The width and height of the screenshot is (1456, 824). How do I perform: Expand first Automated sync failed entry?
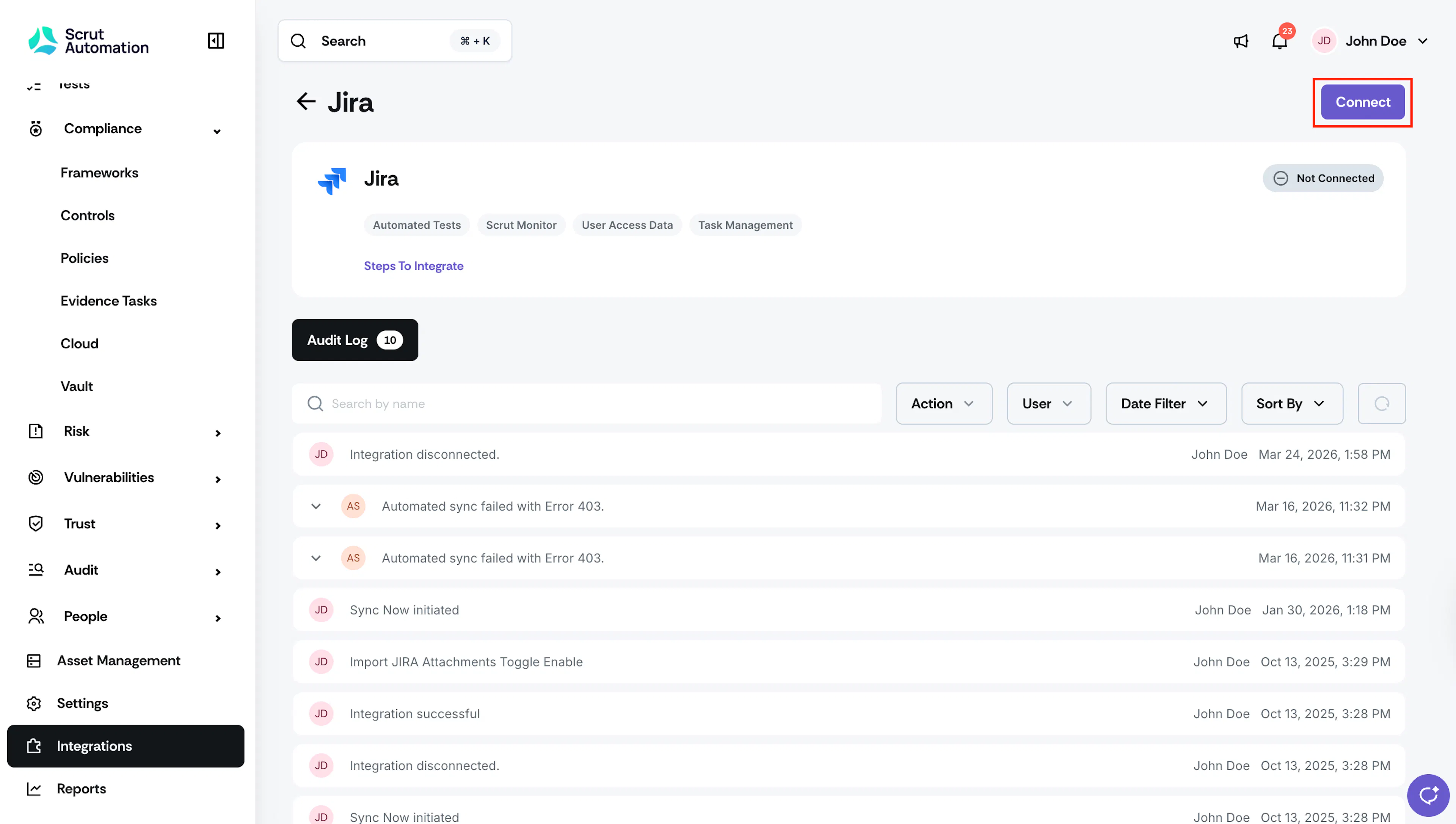tap(316, 506)
